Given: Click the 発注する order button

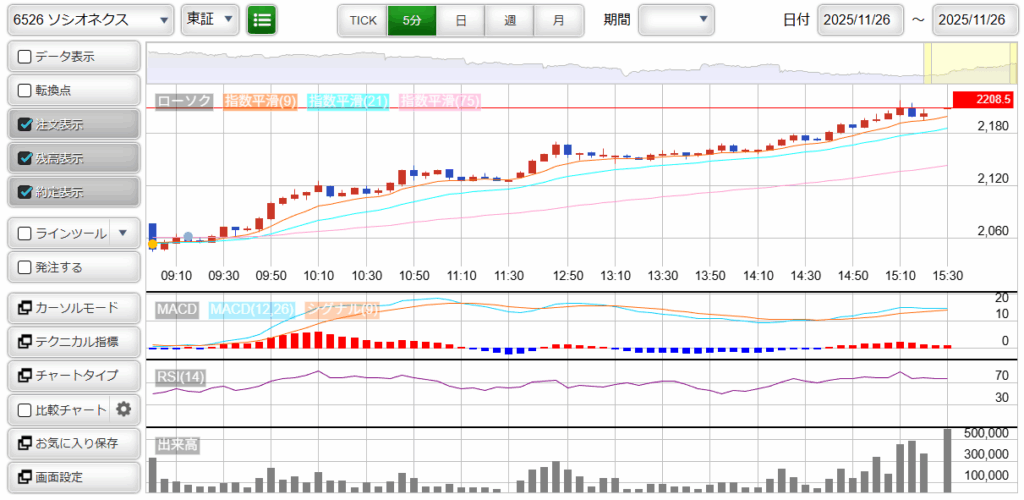Looking at the screenshot, I should coord(73,267).
